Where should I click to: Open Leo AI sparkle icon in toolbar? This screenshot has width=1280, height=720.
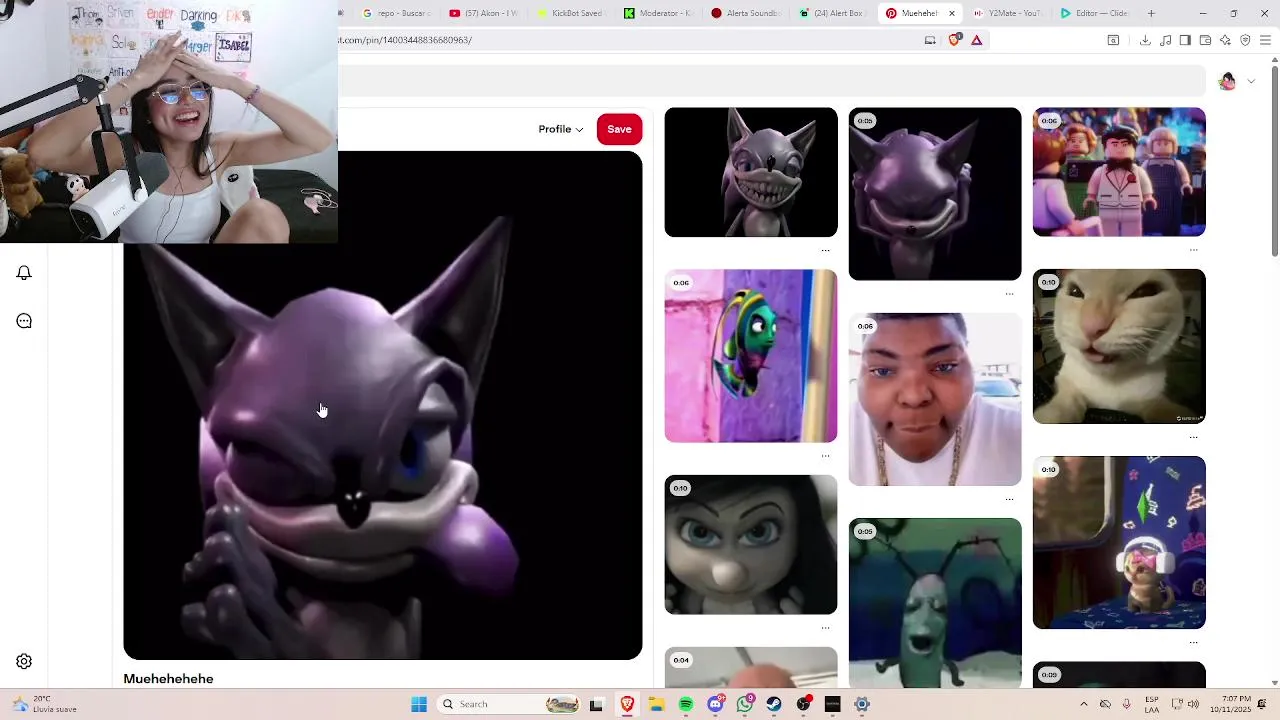(x=1225, y=40)
